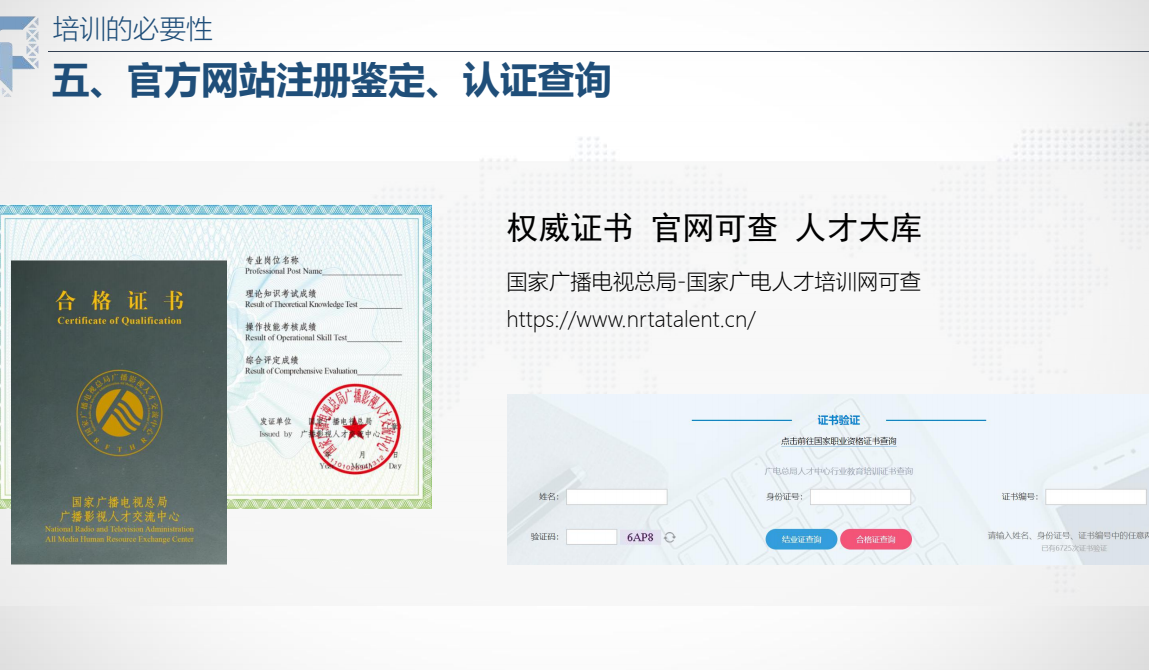
Task: Click the dark green 合格证书 cover image
Action: pos(119,412)
